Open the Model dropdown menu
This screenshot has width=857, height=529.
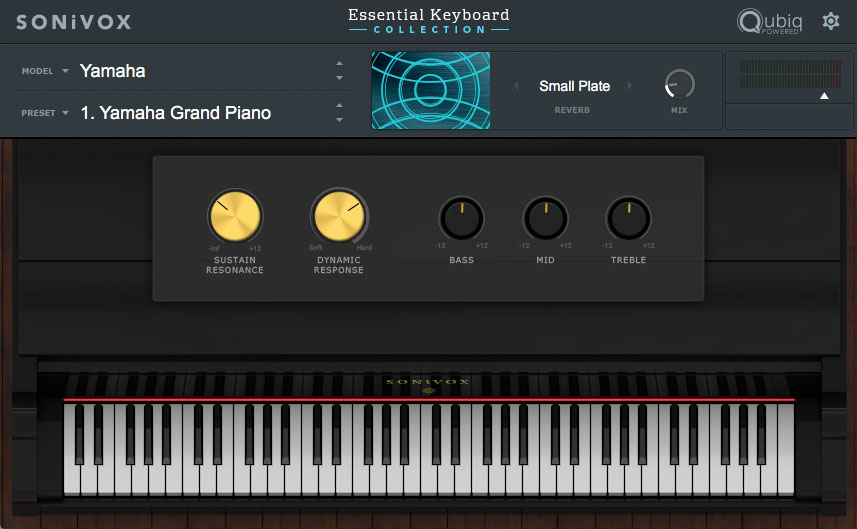(x=65, y=72)
